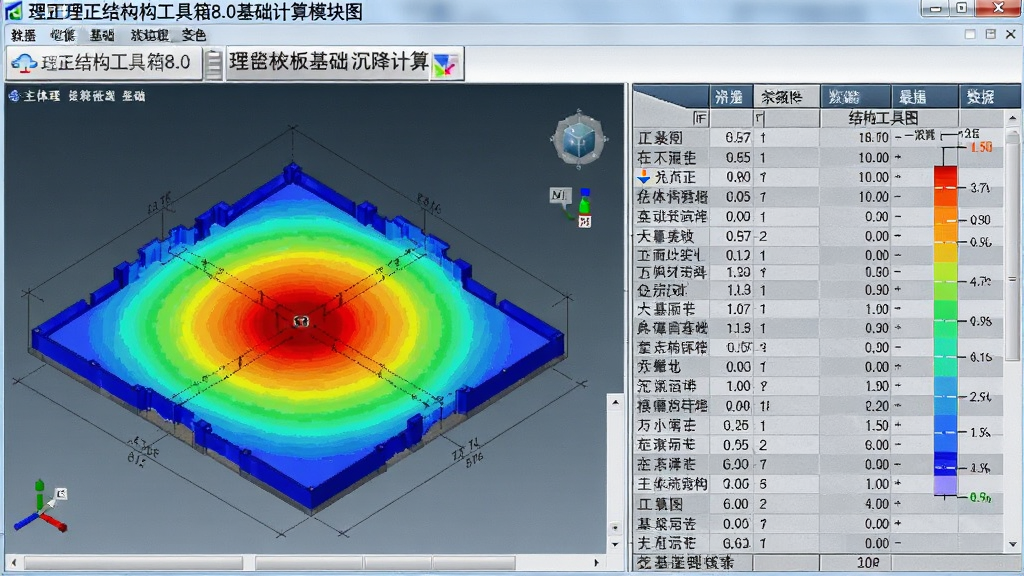This screenshot has width=1024, height=576.
Task: Click the left arrow of the horizontal scrollbar
Action: 14,562
